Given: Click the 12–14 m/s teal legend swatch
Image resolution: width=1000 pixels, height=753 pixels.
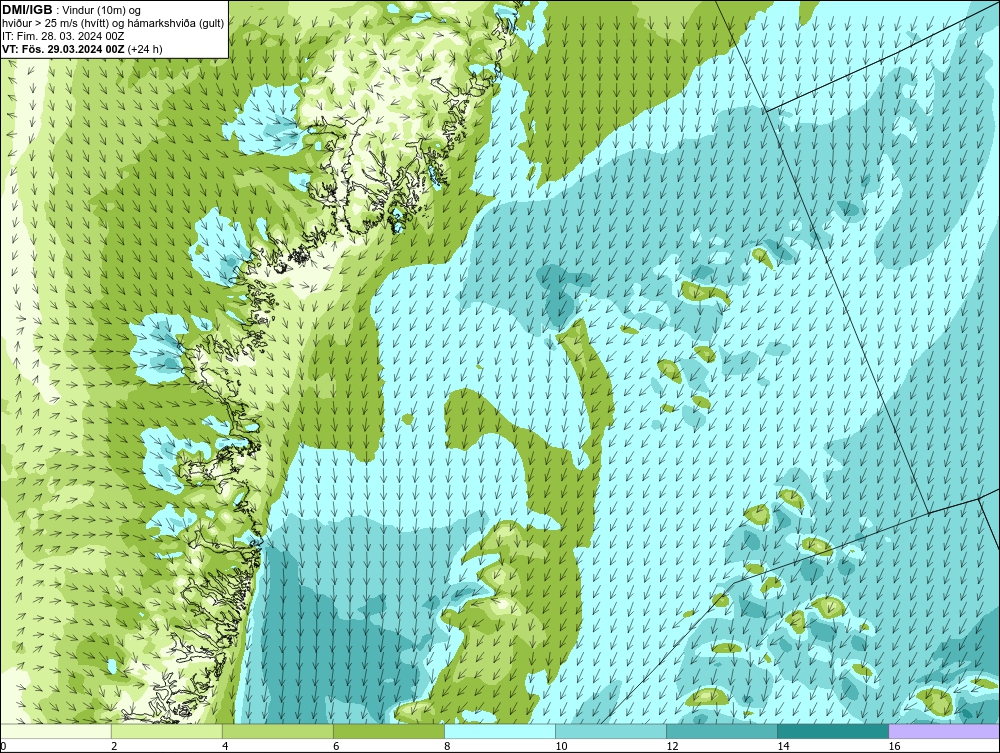Looking at the screenshot, I should coord(722,731).
